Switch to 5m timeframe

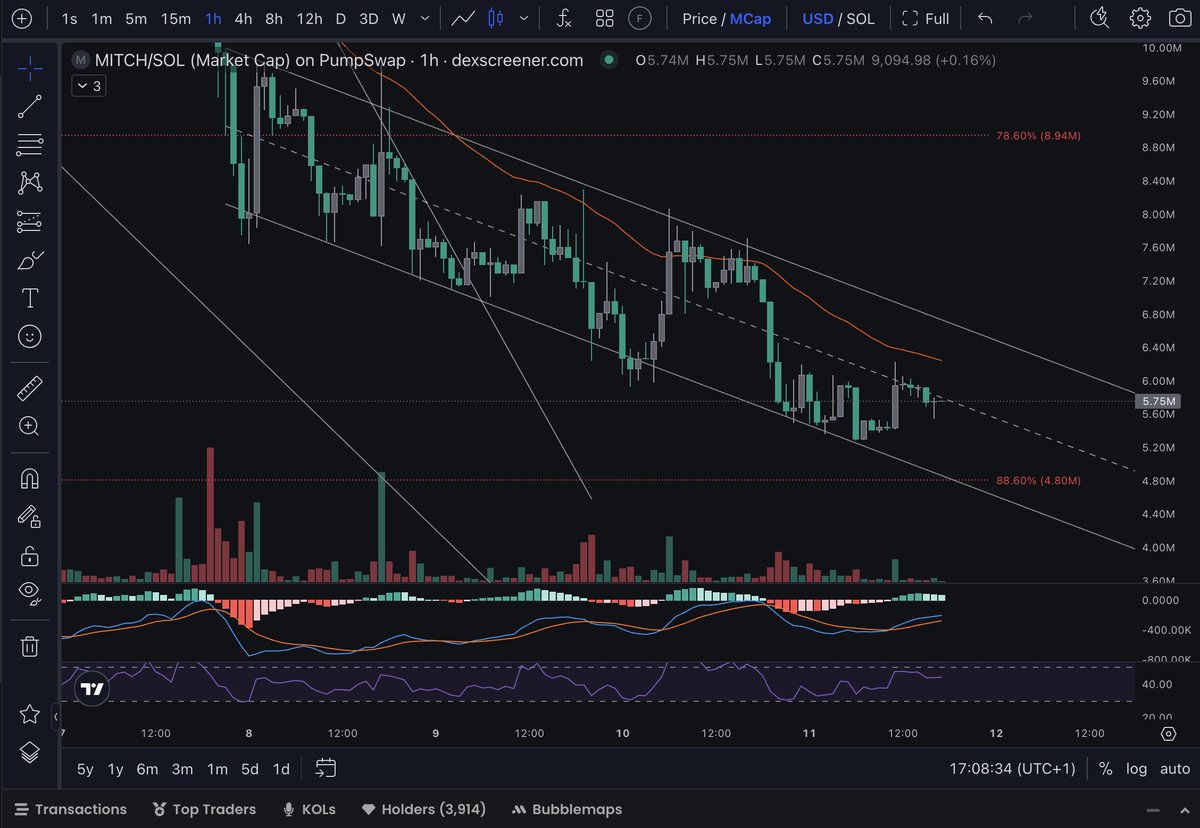tap(136, 18)
